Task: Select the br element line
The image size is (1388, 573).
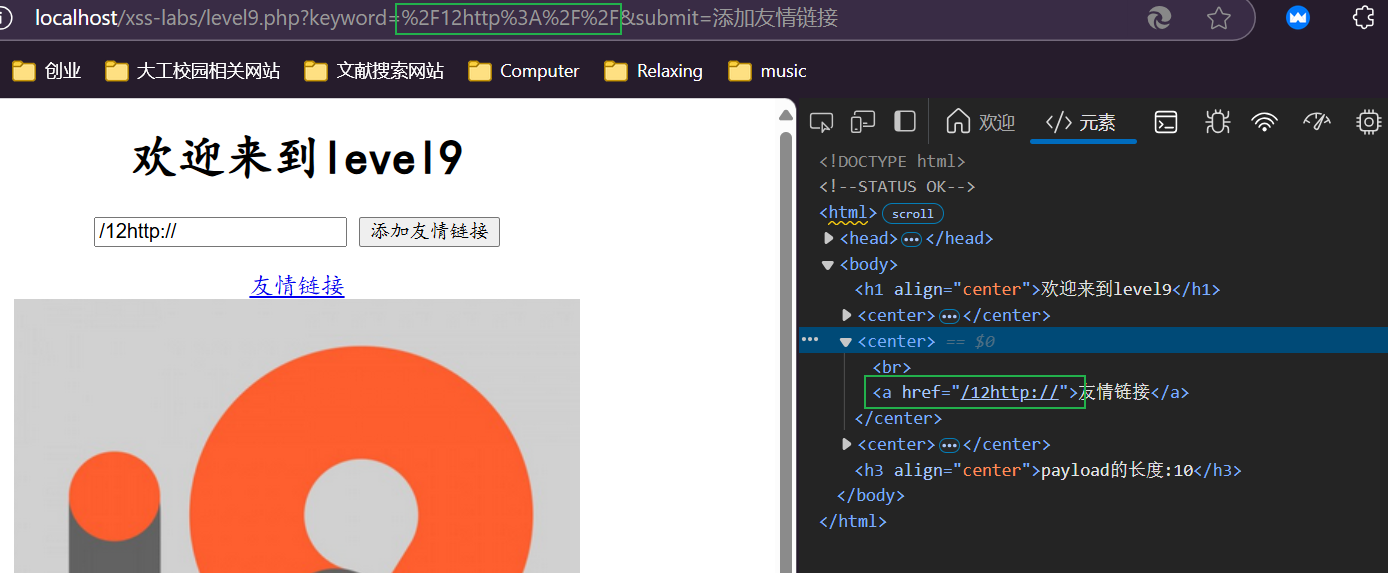Action: coord(891,367)
